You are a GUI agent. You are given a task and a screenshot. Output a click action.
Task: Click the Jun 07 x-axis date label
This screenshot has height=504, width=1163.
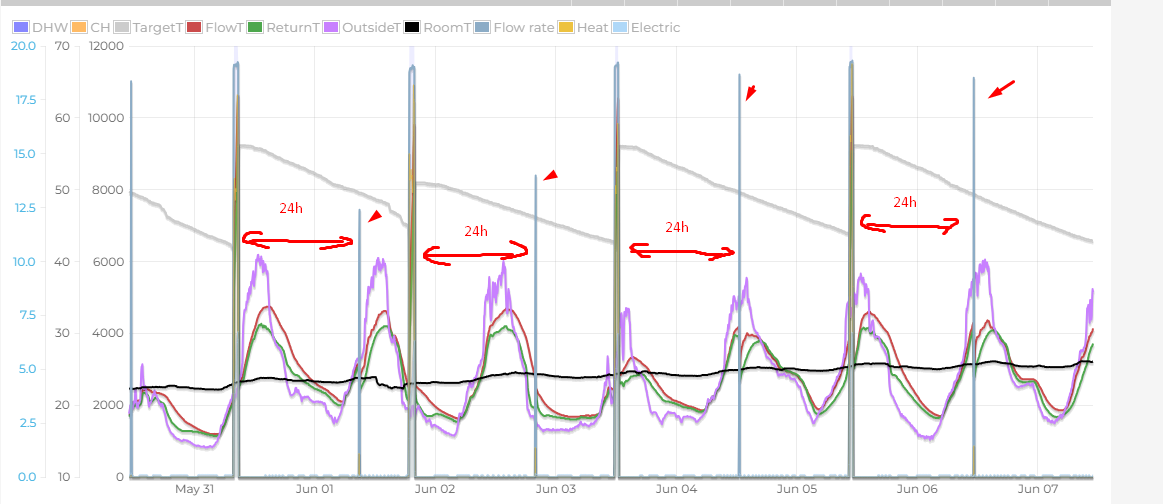click(x=1037, y=490)
